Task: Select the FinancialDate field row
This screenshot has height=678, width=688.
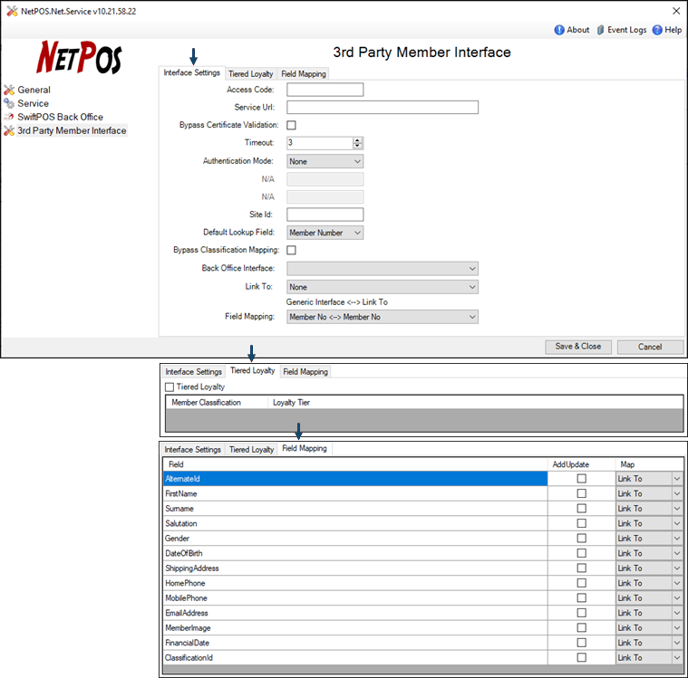Action: tap(355, 643)
